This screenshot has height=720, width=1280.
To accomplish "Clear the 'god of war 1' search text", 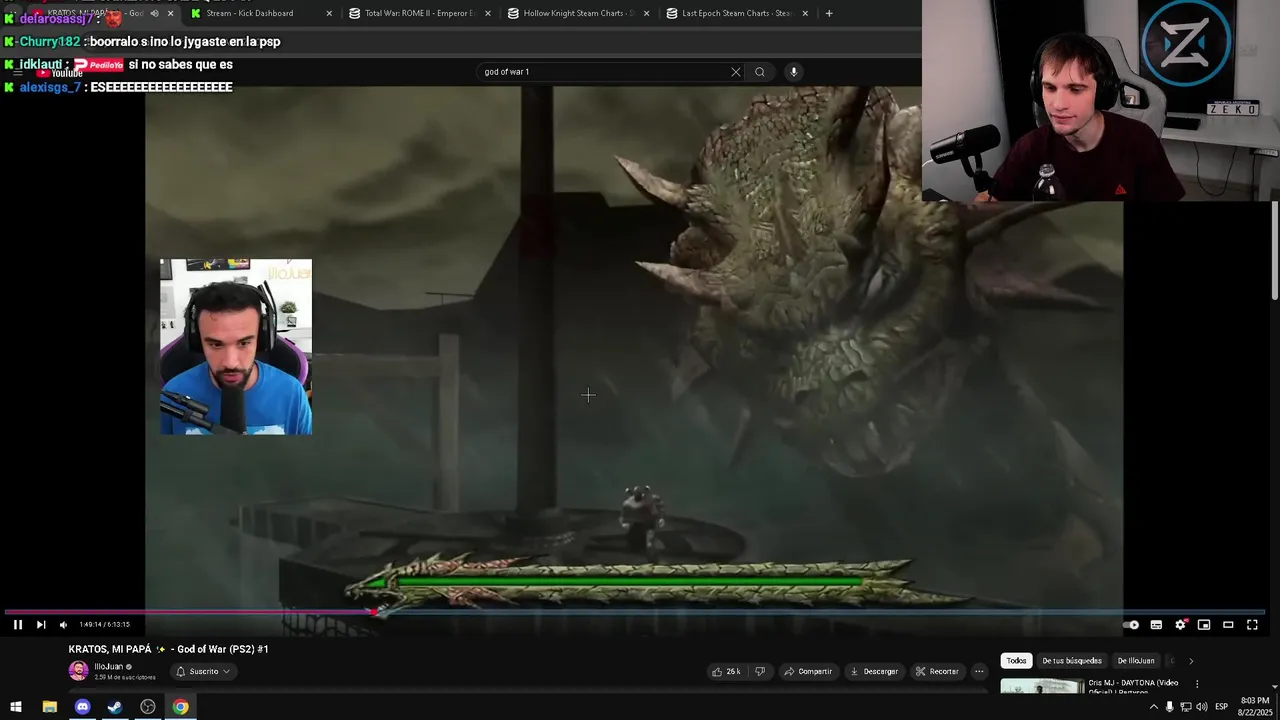I will (x=736, y=72).
